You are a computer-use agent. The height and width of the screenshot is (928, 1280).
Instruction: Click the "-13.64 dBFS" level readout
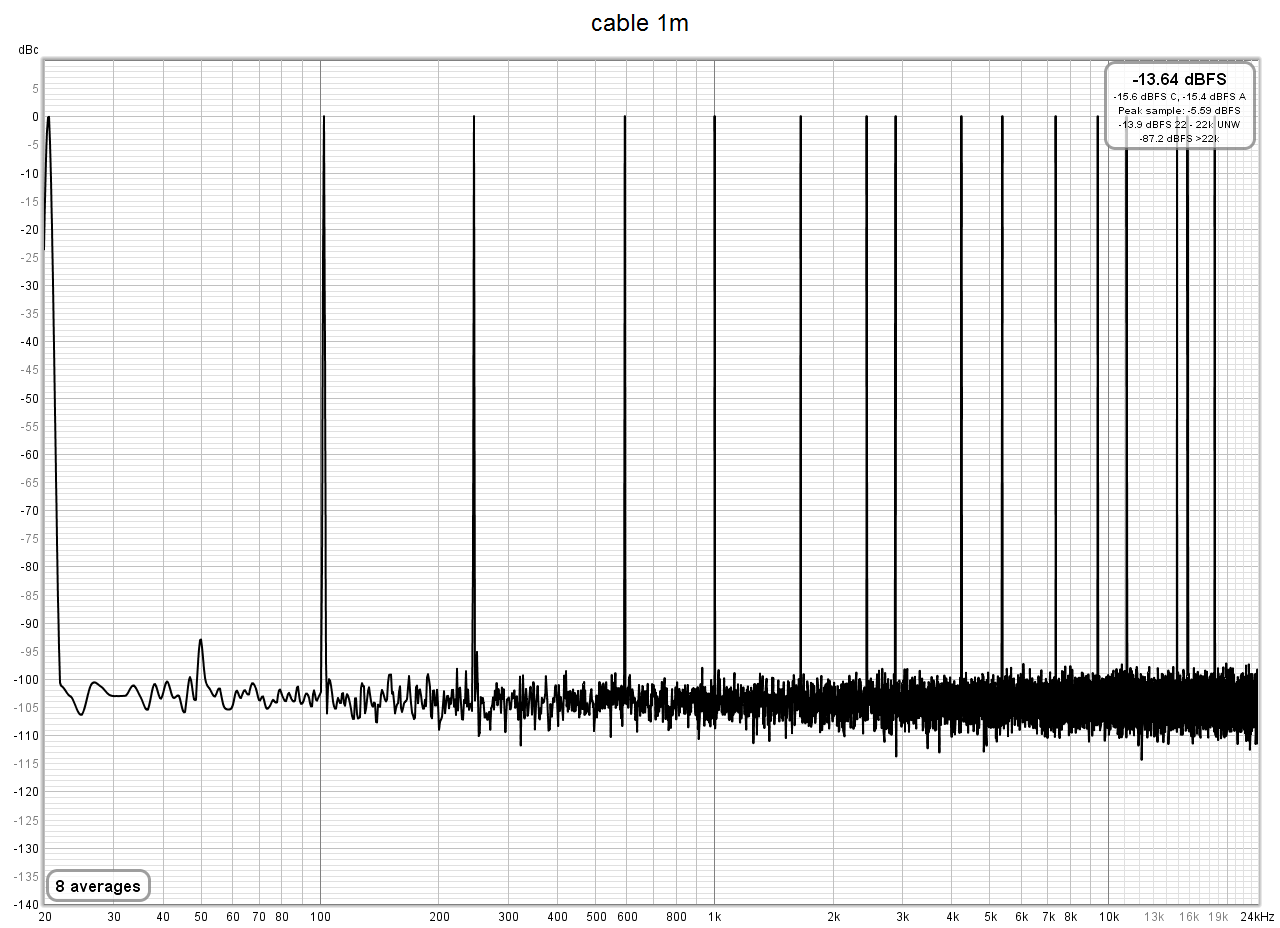[x=1179, y=79]
